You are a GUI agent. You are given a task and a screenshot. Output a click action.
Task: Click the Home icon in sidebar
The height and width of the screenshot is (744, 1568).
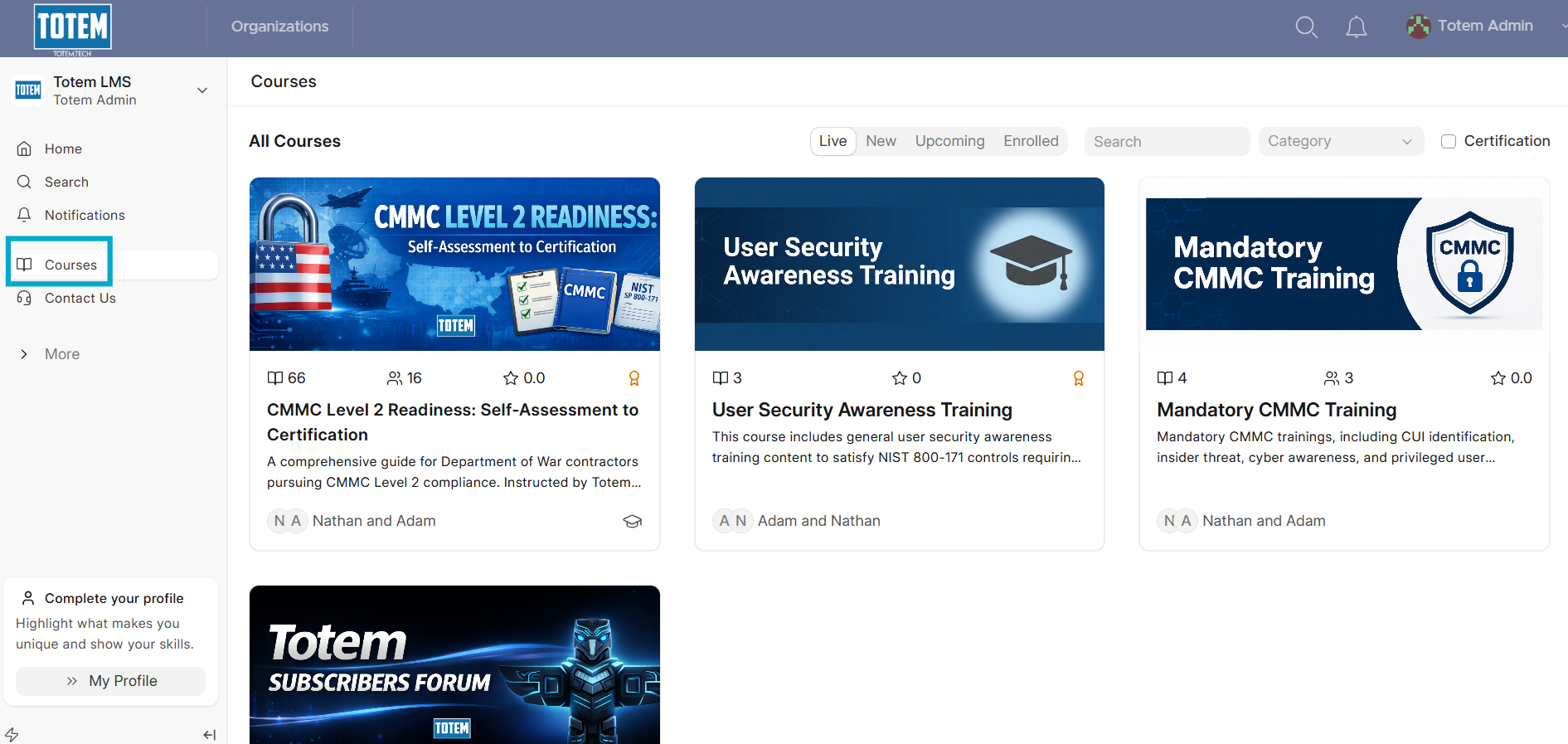(25, 148)
